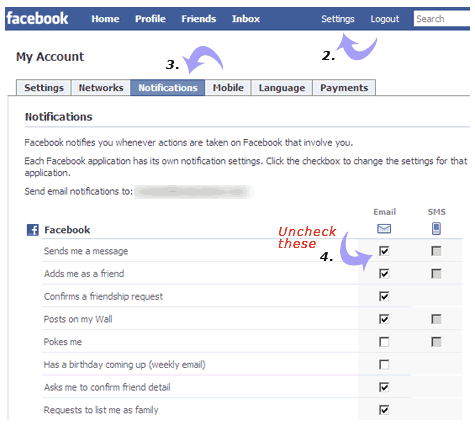
Task: Toggle SMS for Sends me a message
Action: pyautogui.click(x=436, y=251)
